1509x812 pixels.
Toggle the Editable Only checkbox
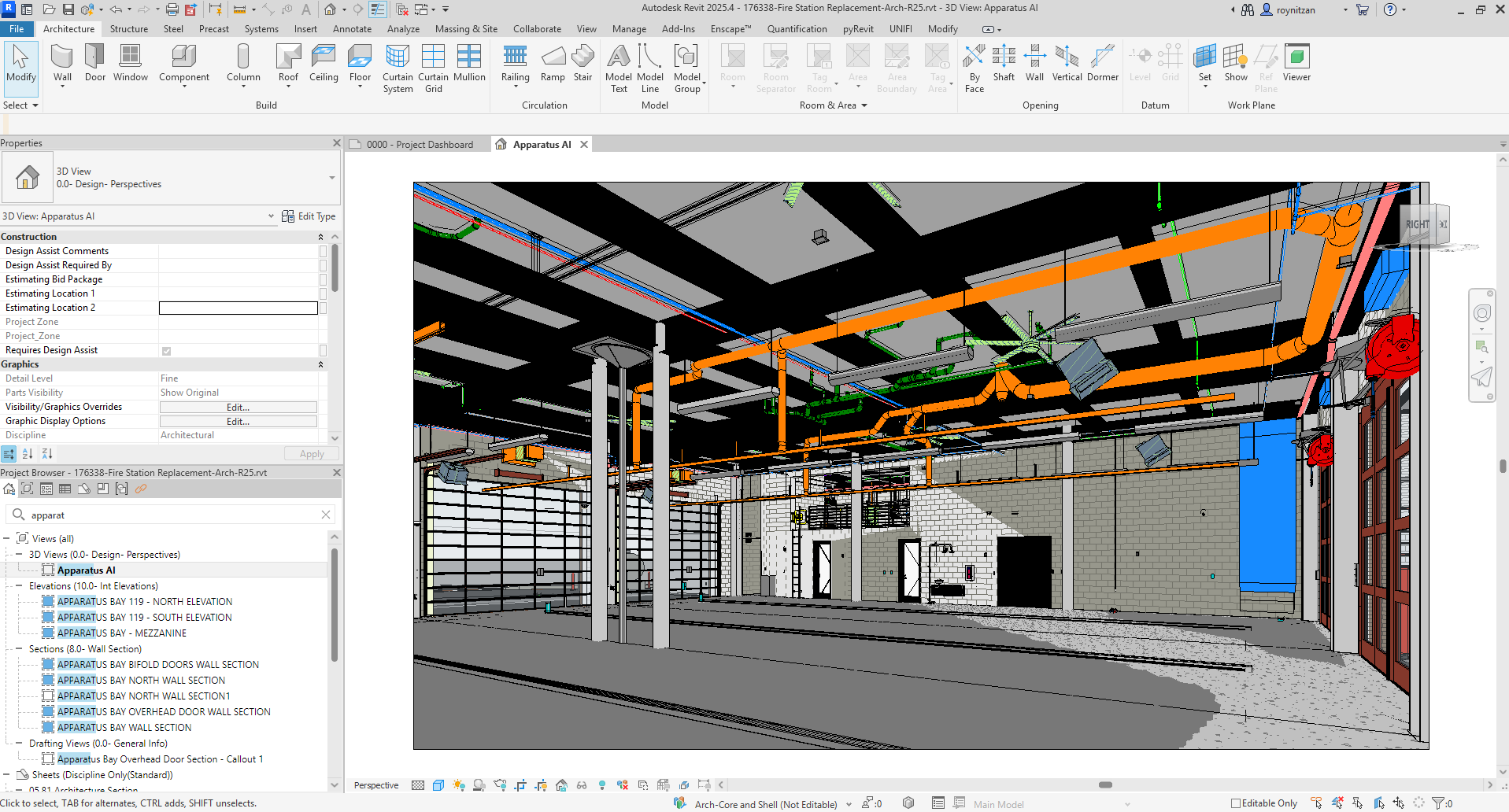coord(1235,803)
